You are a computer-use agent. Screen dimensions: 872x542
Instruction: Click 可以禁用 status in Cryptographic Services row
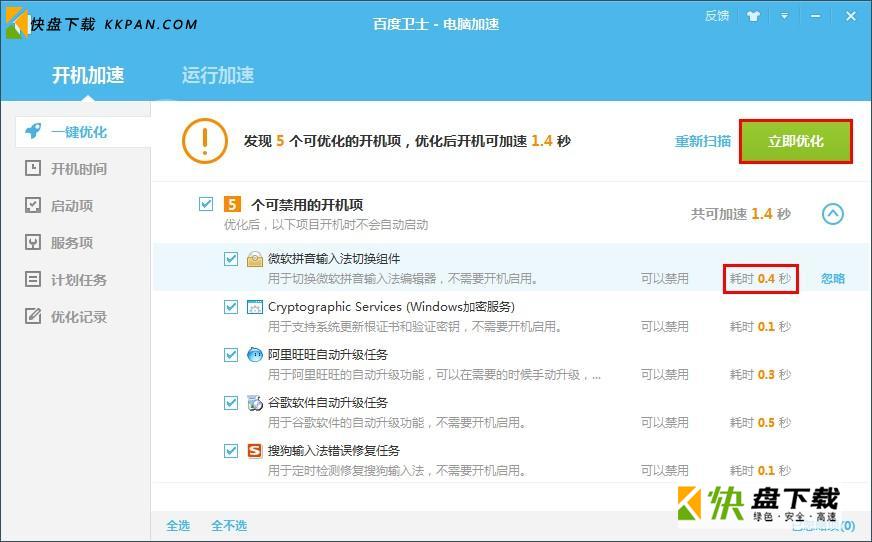[x=665, y=326]
